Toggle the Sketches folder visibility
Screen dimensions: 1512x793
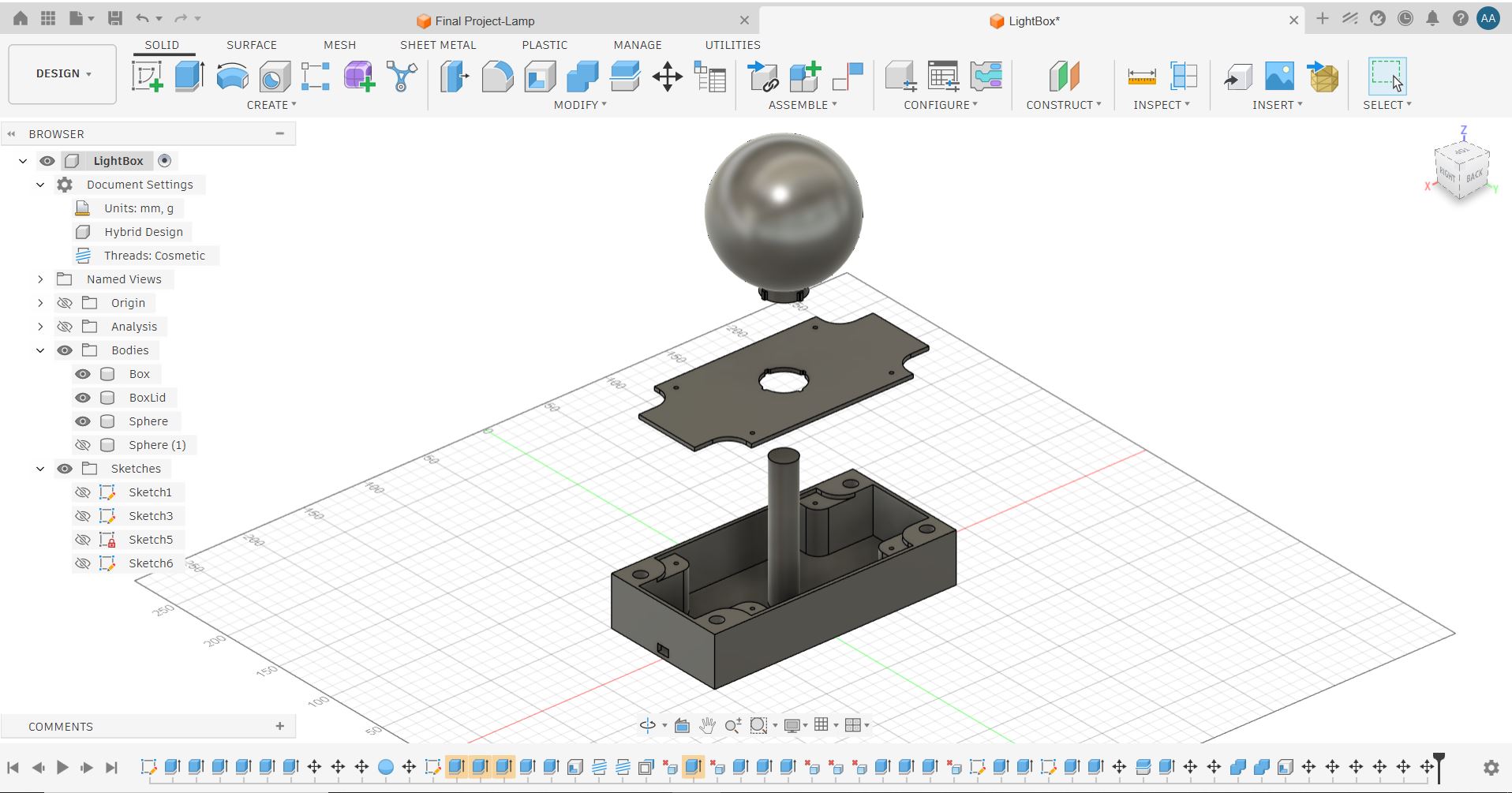[x=65, y=469]
